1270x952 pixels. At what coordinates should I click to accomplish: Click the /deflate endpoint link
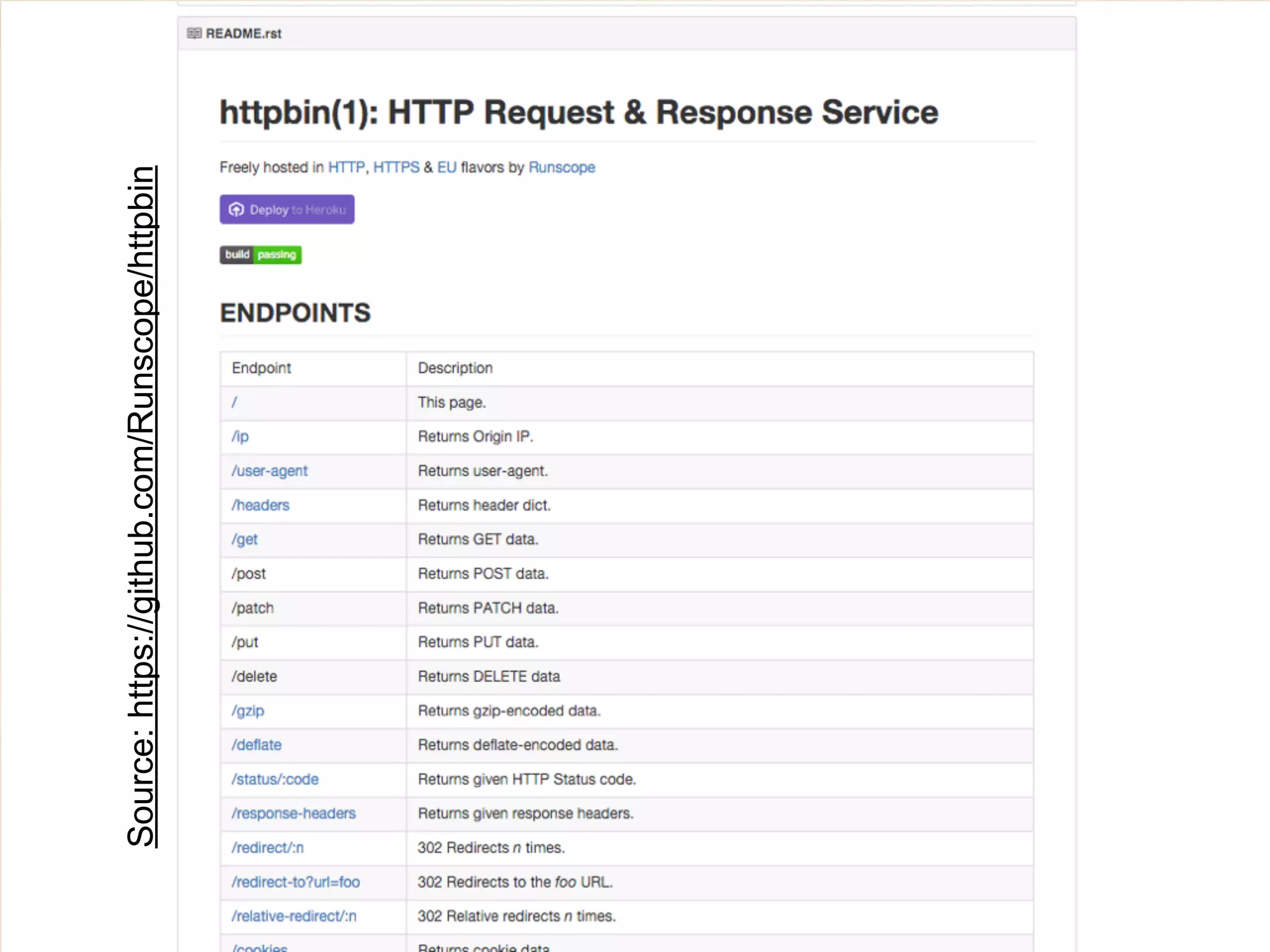pyautogui.click(x=257, y=745)
